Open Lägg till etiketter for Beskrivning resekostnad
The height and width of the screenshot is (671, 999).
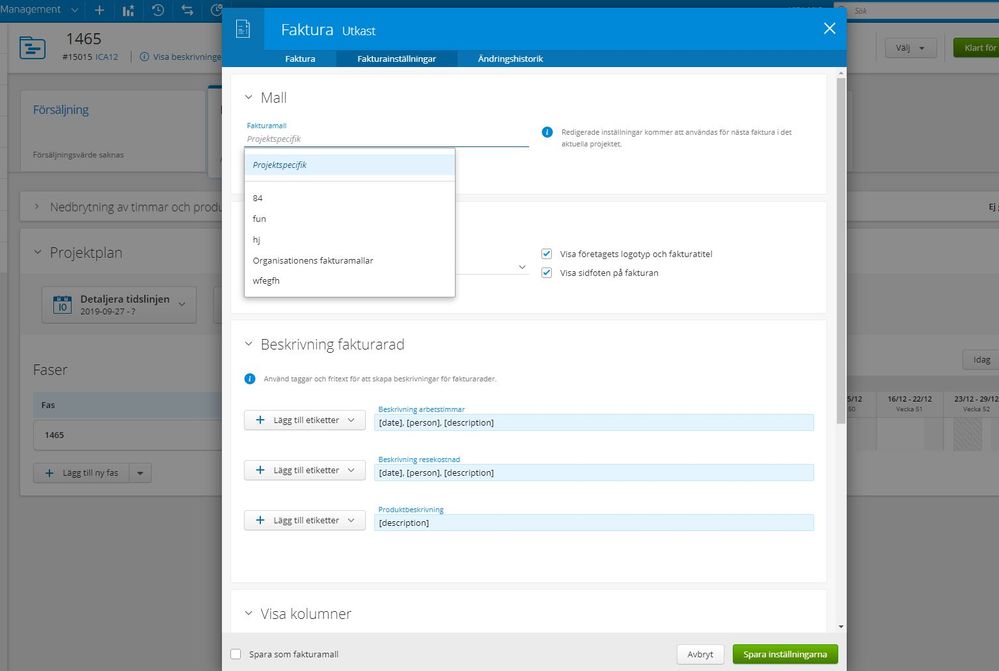click(305, 470)
